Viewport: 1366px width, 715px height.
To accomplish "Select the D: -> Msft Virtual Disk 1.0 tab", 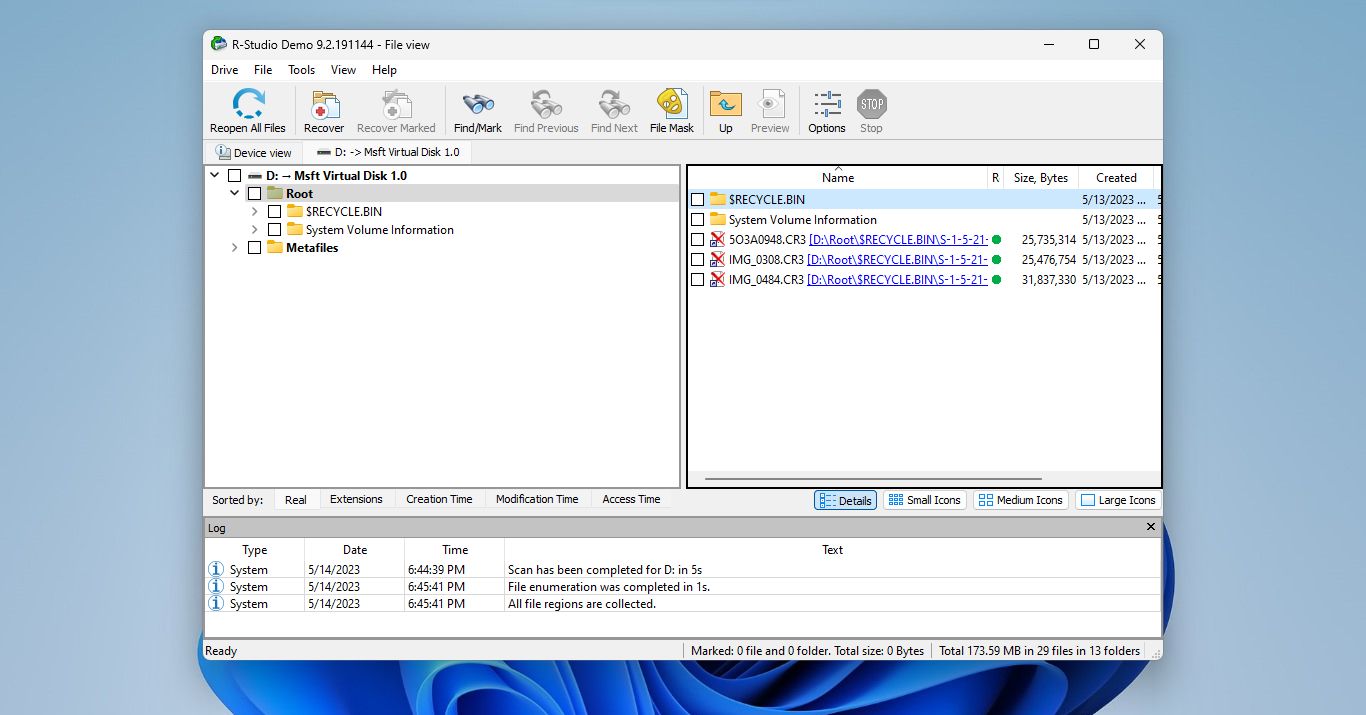I will pos(387,152).
